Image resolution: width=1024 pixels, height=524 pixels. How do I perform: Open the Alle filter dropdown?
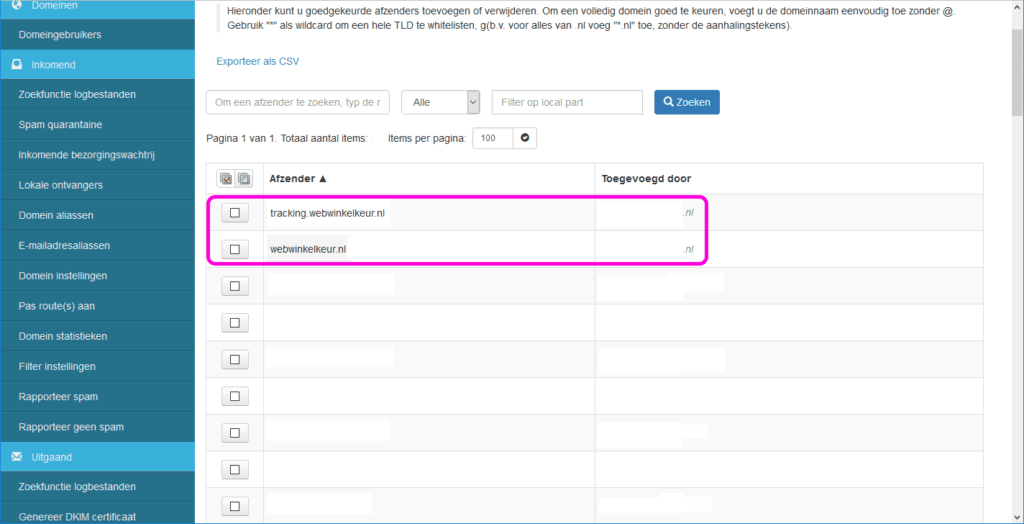click(440, 102)
